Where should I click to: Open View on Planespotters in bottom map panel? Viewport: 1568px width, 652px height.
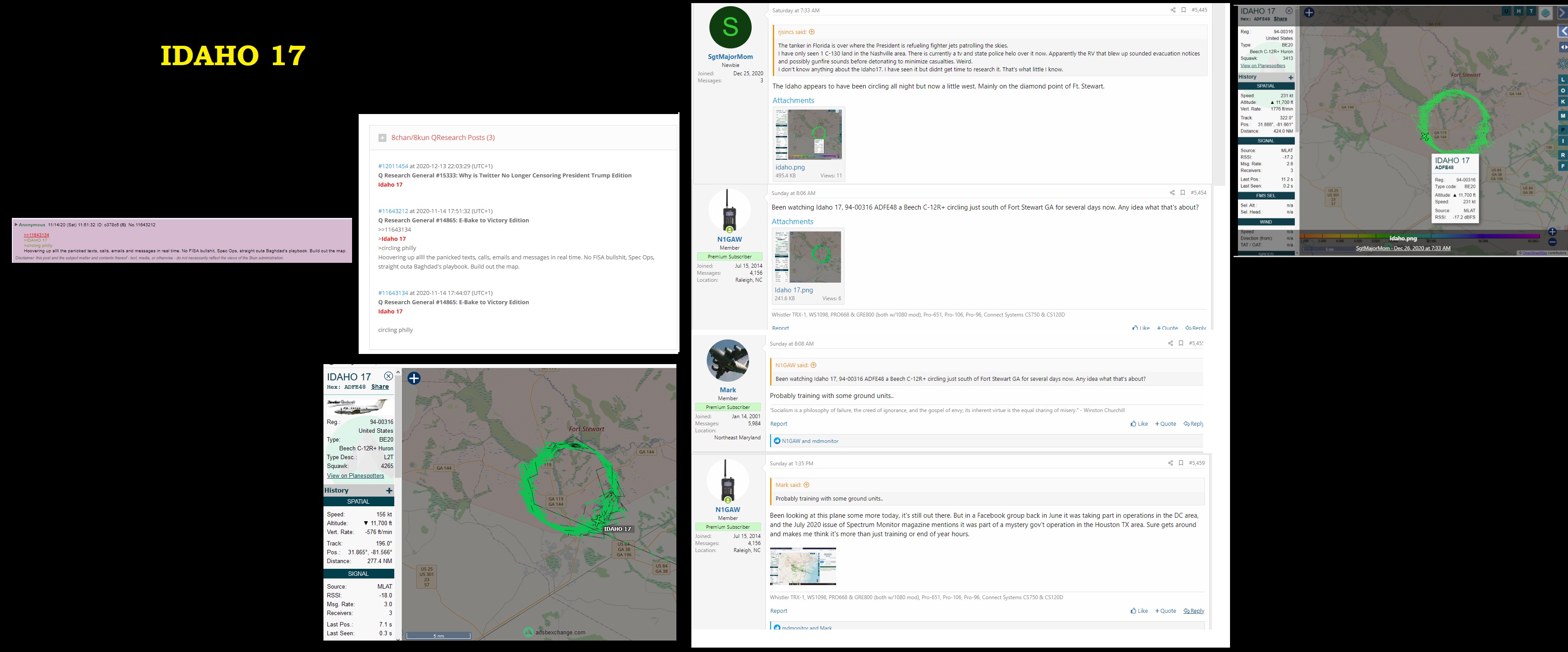(x=356, y=476)
